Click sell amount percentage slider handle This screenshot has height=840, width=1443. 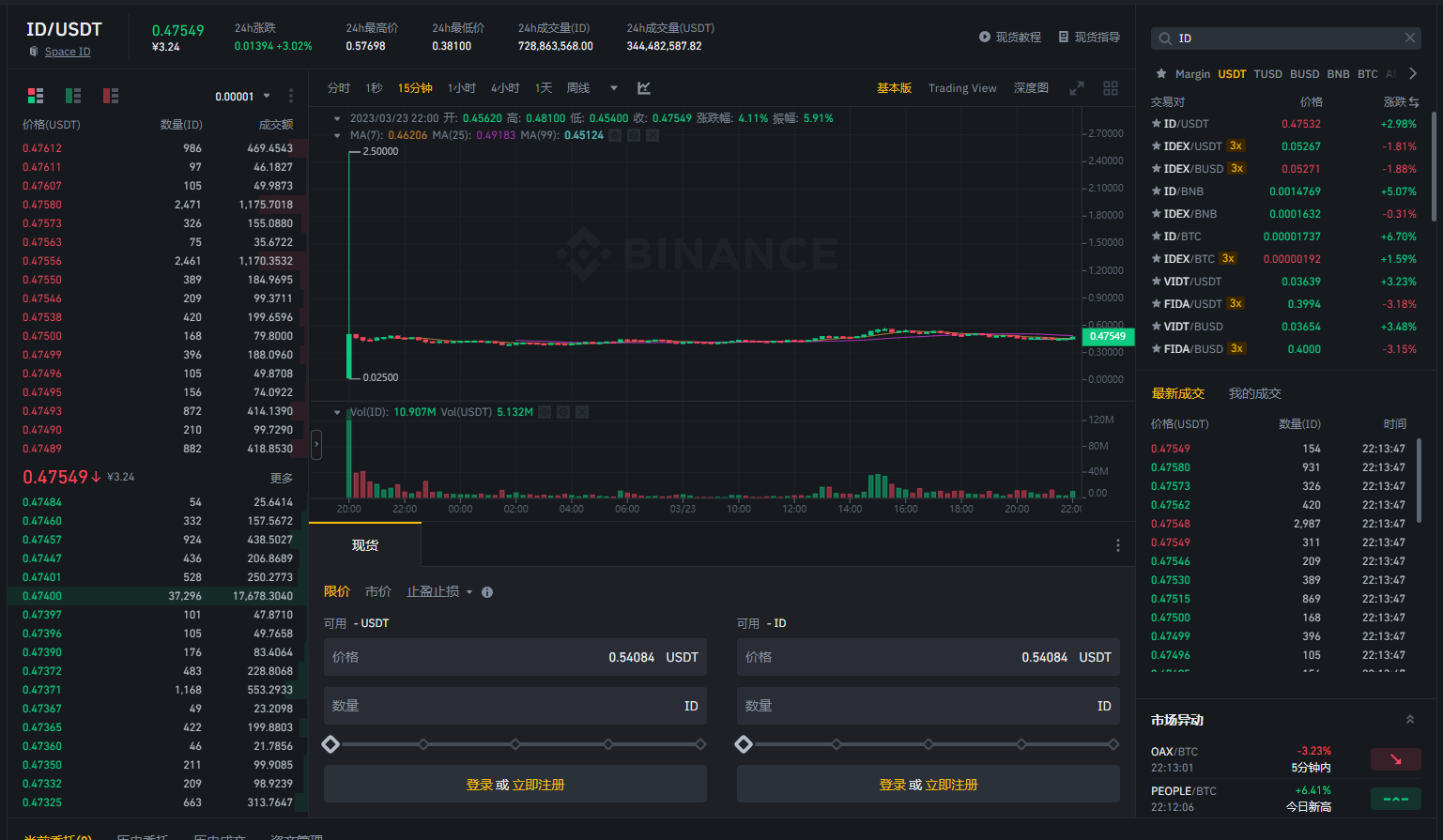(744, 744)
